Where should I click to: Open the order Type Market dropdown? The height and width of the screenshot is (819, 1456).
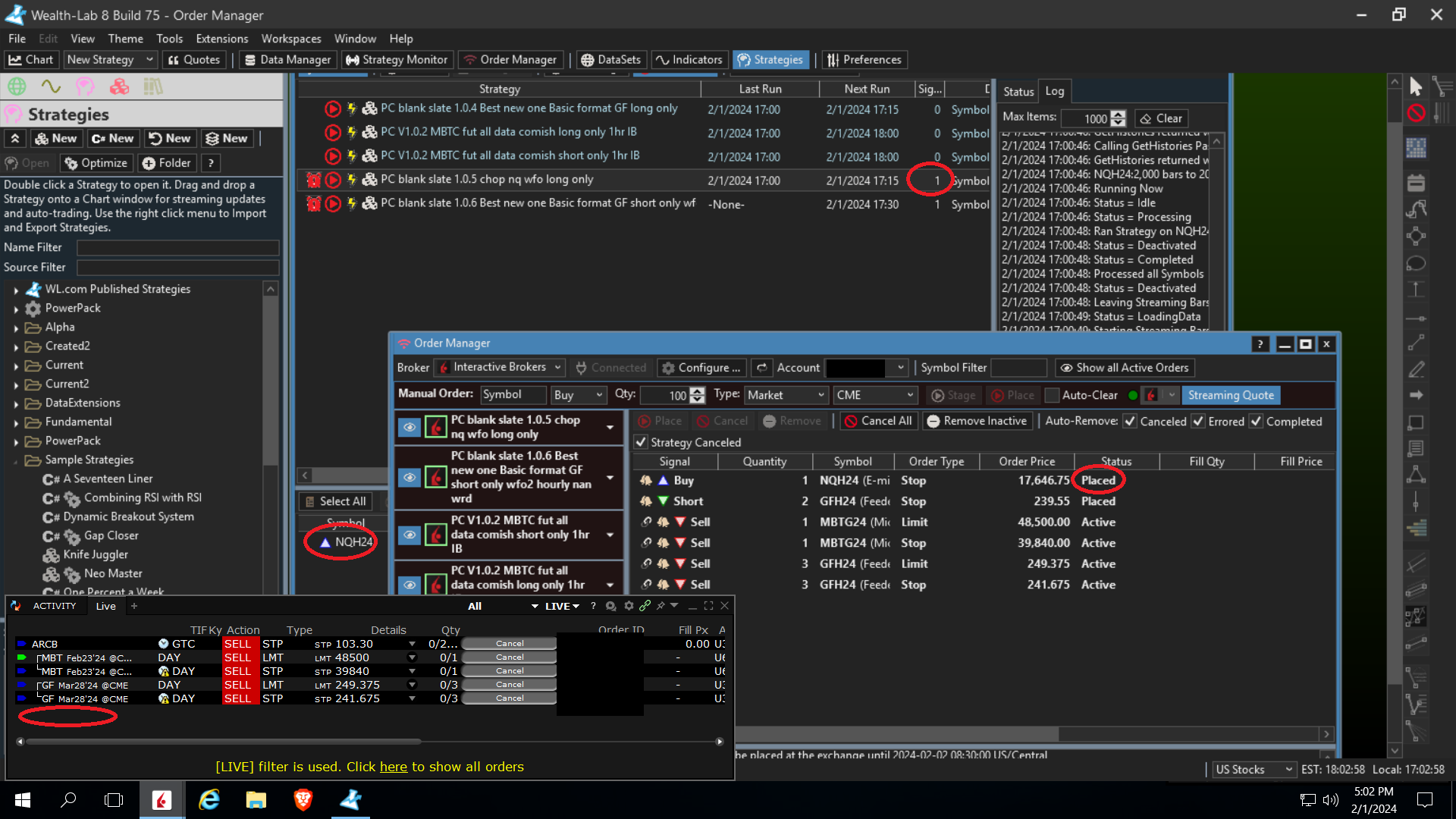[786, 395]
